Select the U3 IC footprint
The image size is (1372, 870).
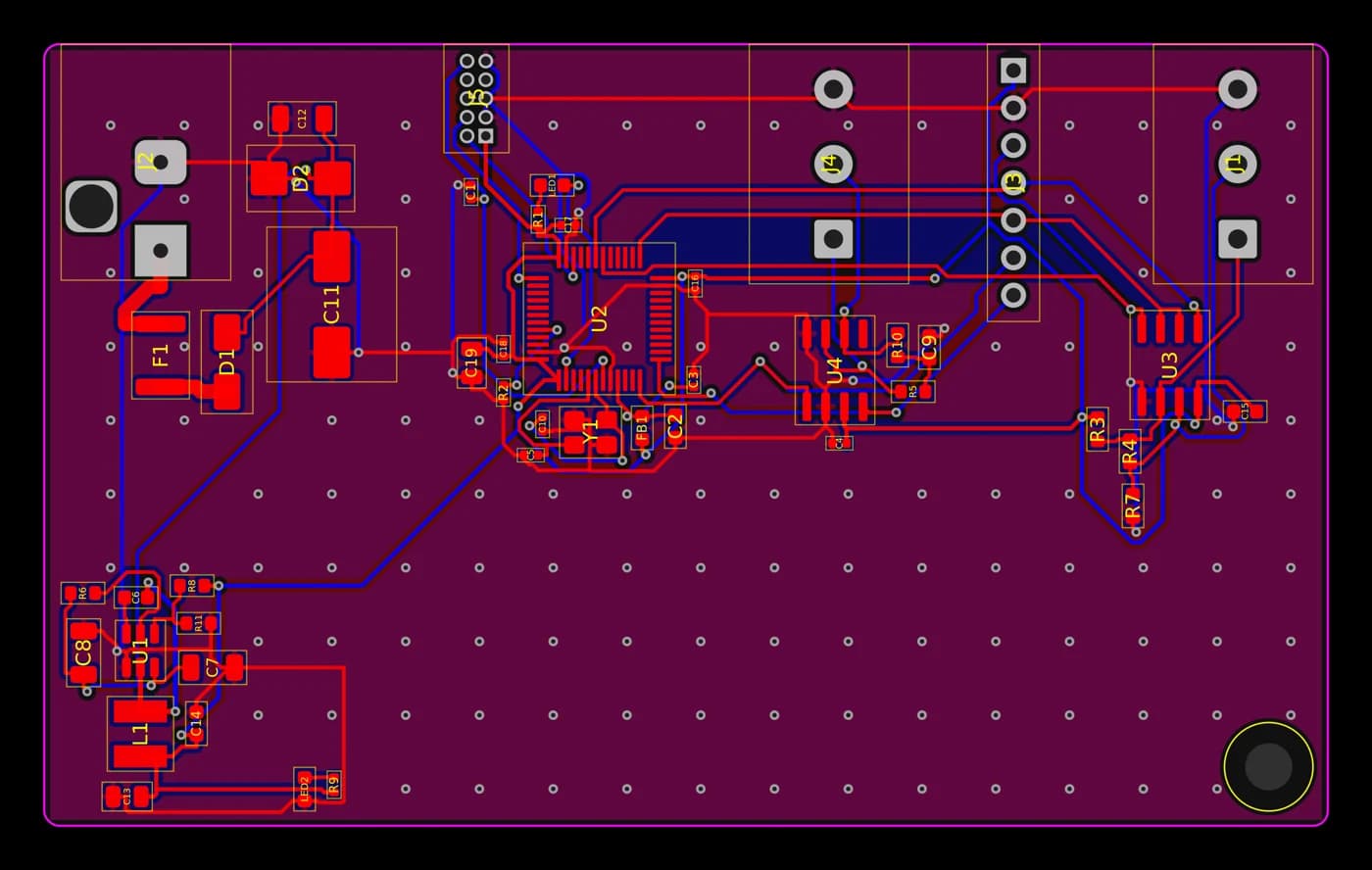pyautogui.click(x=1169, y=365)
